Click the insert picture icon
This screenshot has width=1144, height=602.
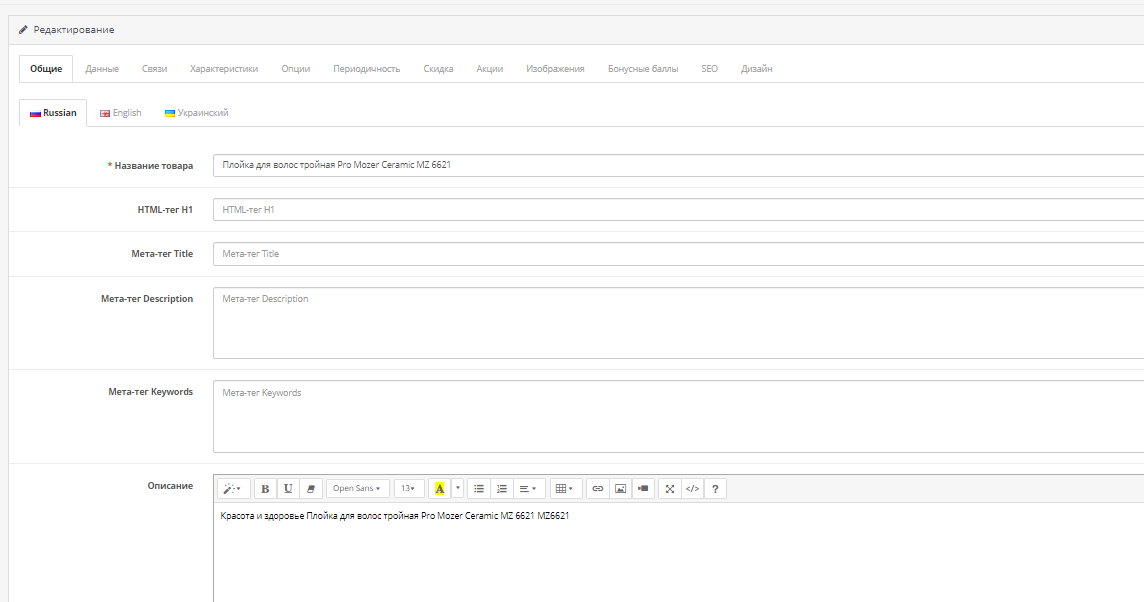click(620, 489)
